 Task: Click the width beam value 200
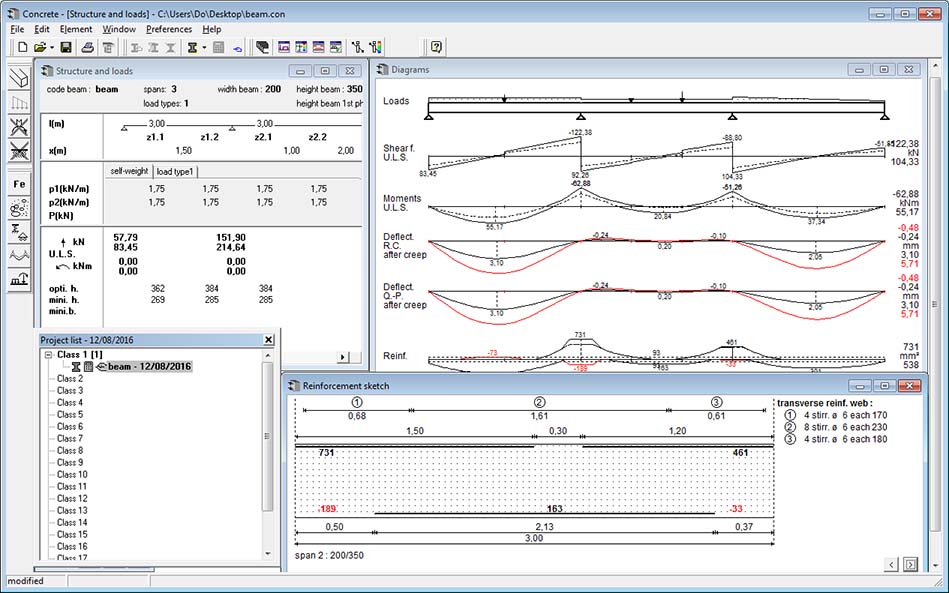tap(273, 89)
